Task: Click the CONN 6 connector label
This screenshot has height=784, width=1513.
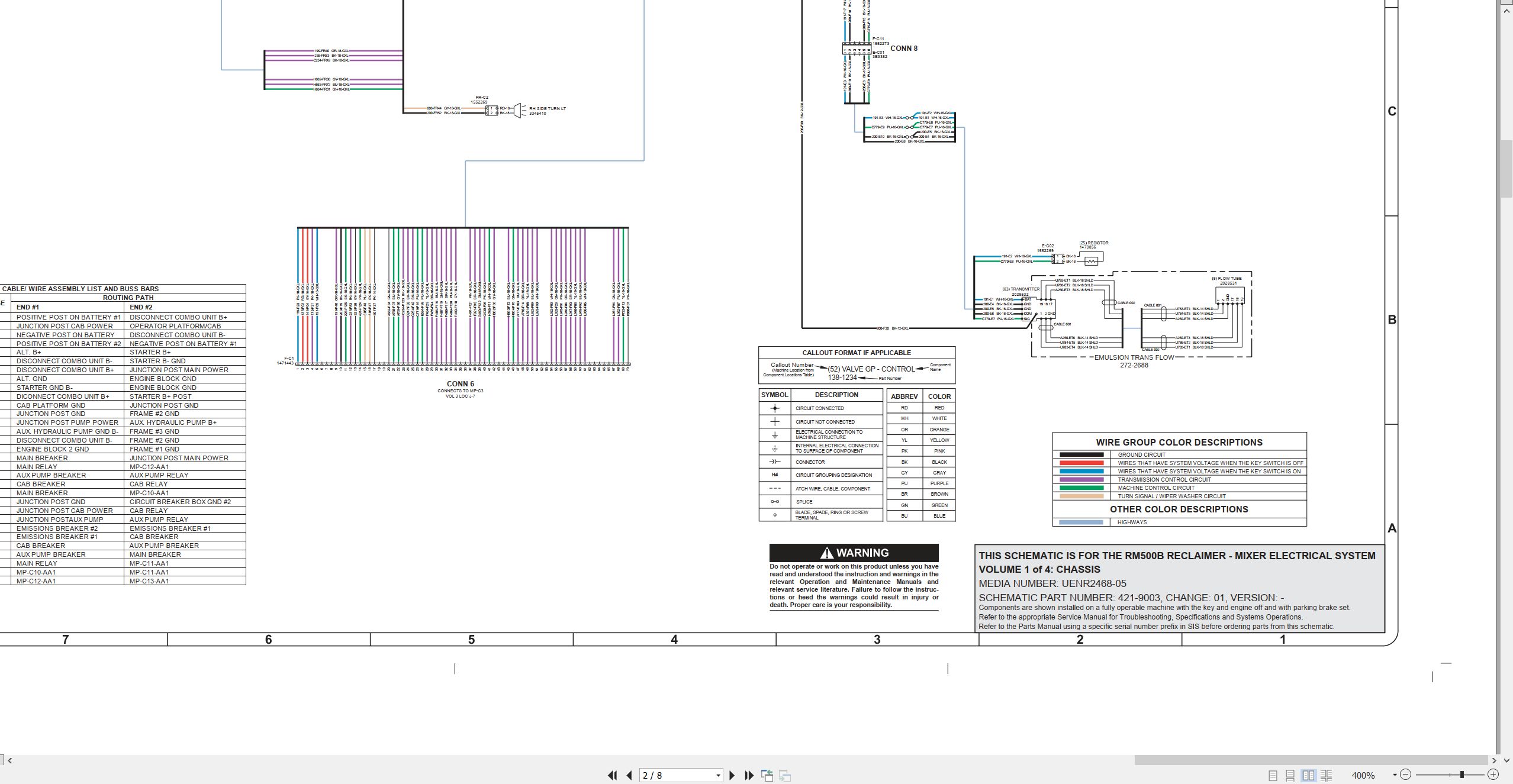Action: [x=461, y=384]
